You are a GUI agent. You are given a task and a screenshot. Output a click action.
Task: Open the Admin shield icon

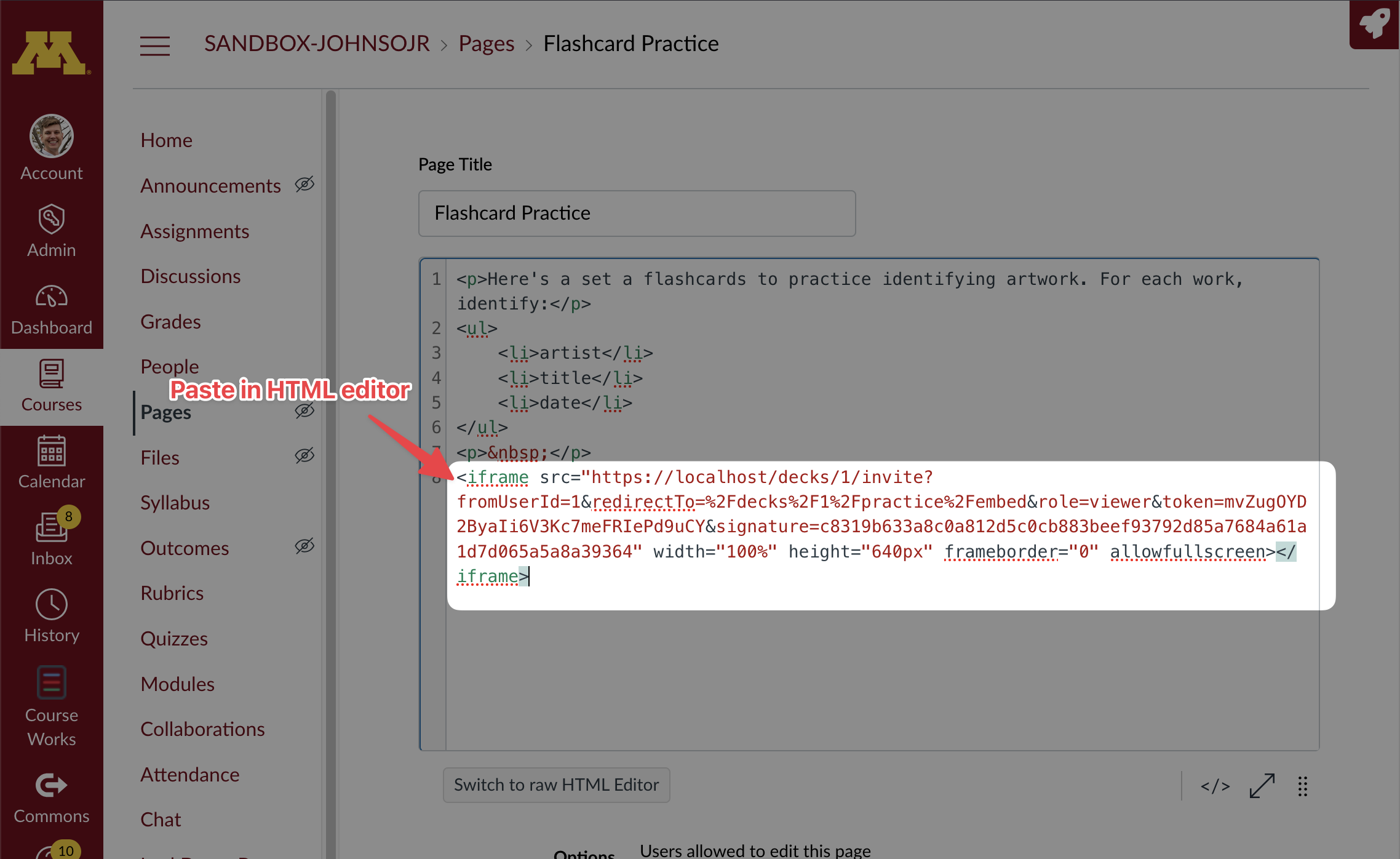52,219
